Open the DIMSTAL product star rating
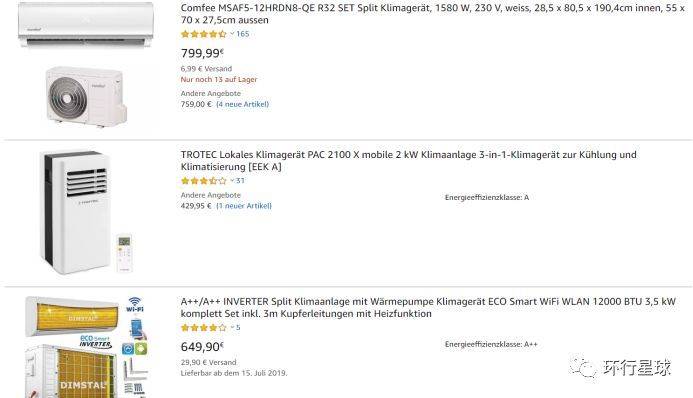Screen dimensions: 693x398 203,328
